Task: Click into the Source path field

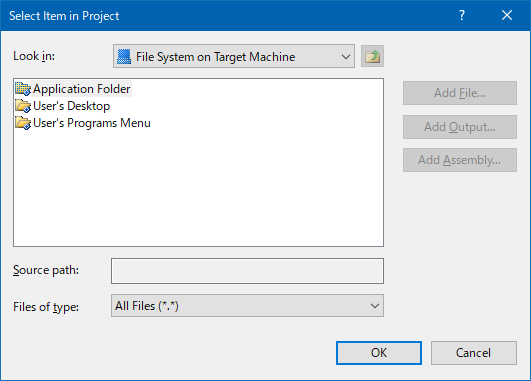Action: [x=247, y=271]
